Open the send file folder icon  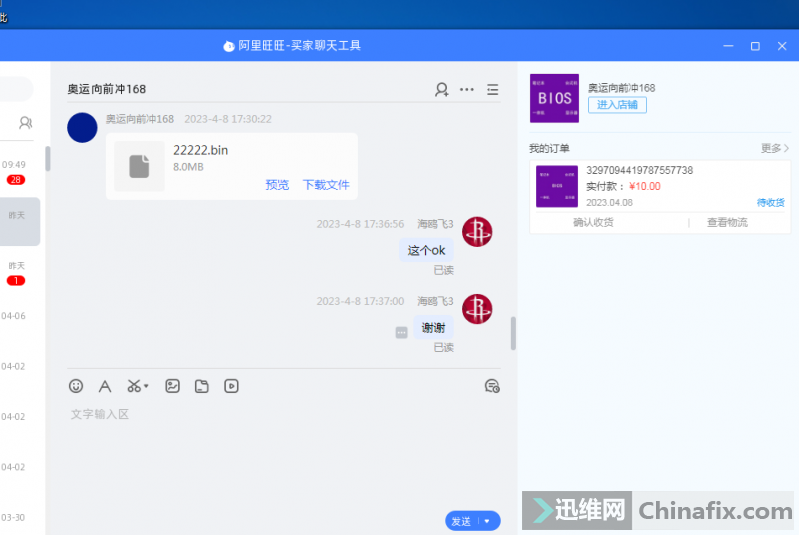[202, 386]
